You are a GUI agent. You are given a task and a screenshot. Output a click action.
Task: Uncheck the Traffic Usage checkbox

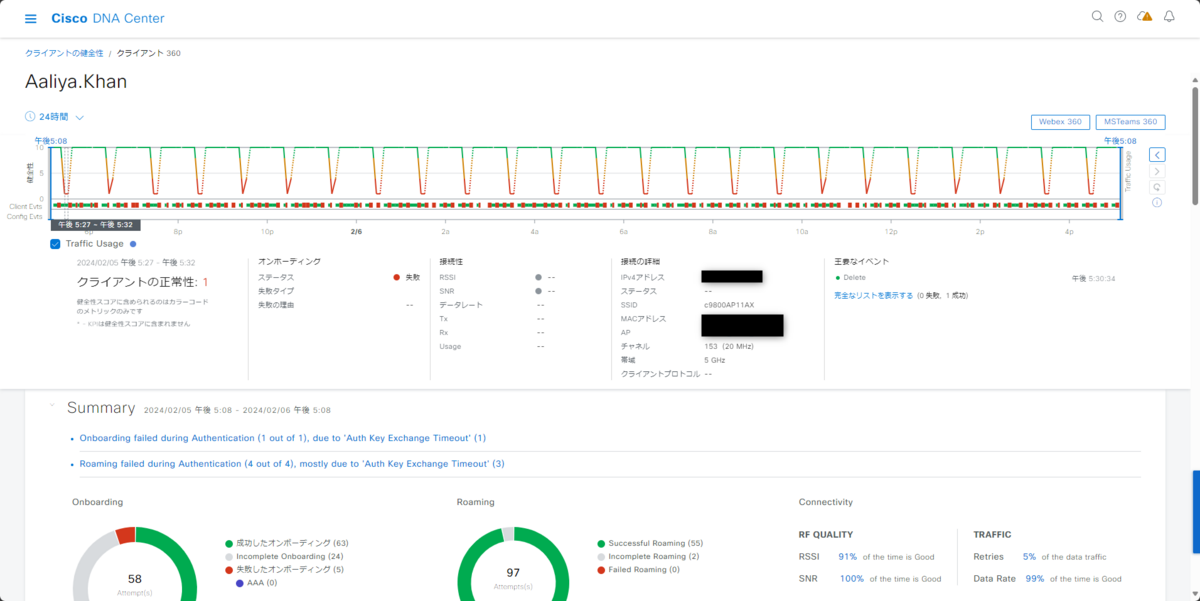56,244
